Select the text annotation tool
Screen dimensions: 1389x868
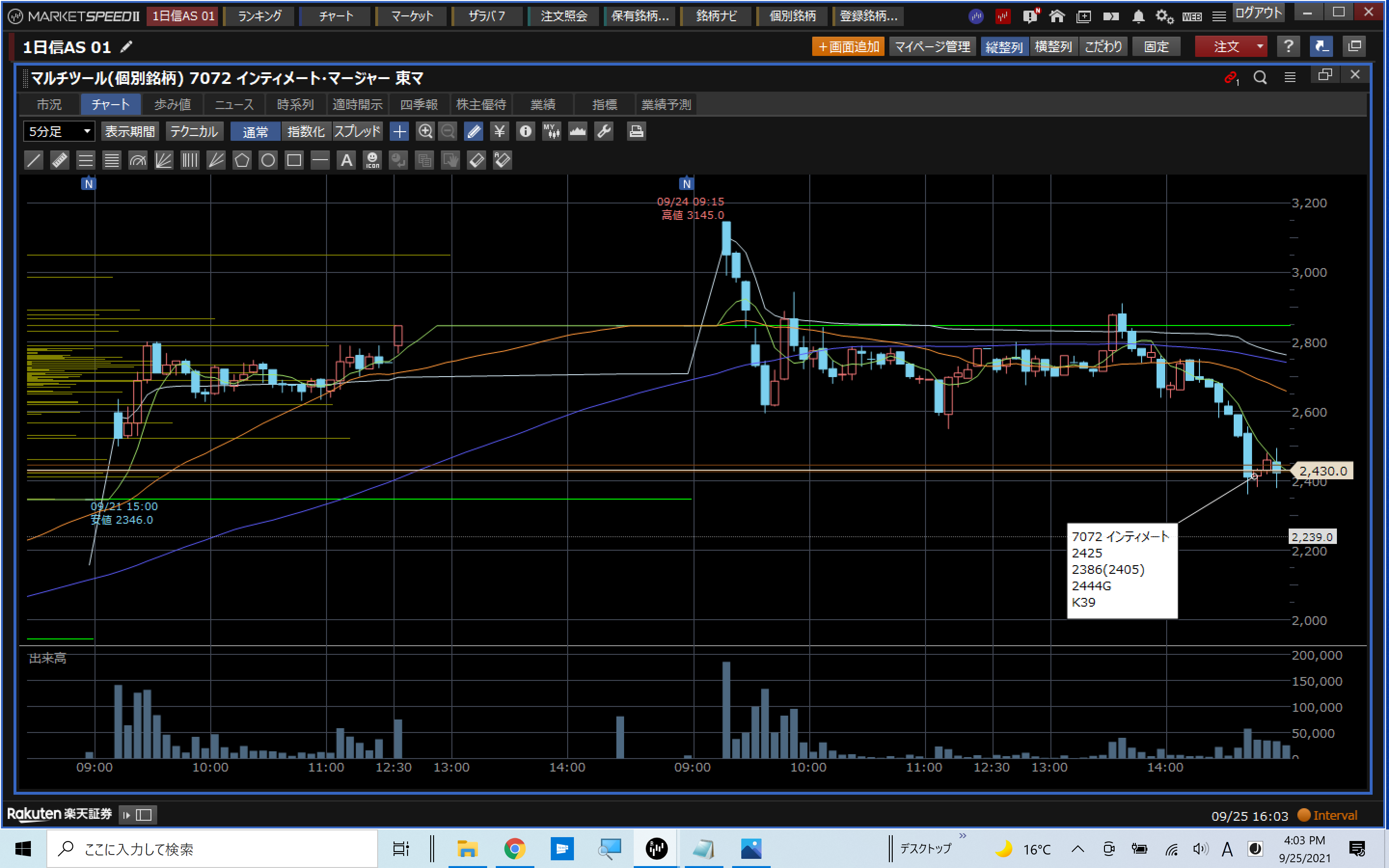pyautogui.click(x=346, y=160)
